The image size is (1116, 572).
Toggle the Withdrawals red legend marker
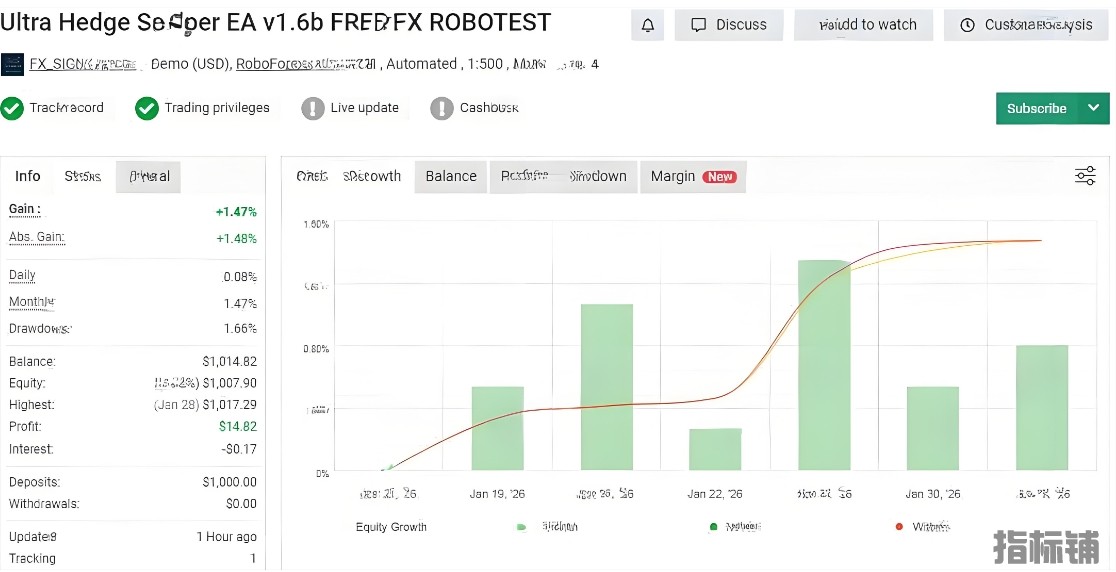899,526
